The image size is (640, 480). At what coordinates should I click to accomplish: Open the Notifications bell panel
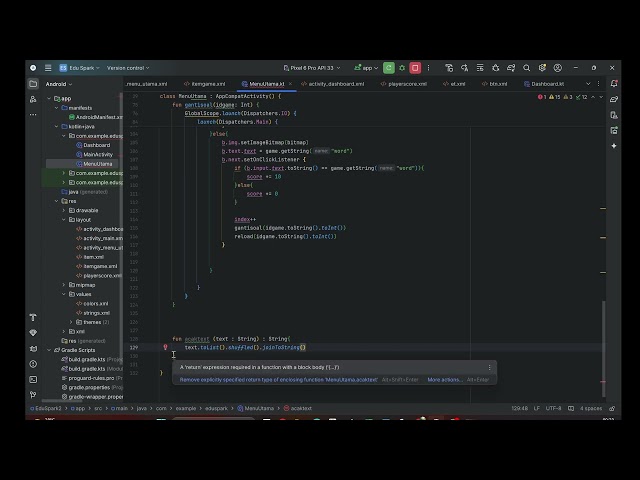point(614,84)
